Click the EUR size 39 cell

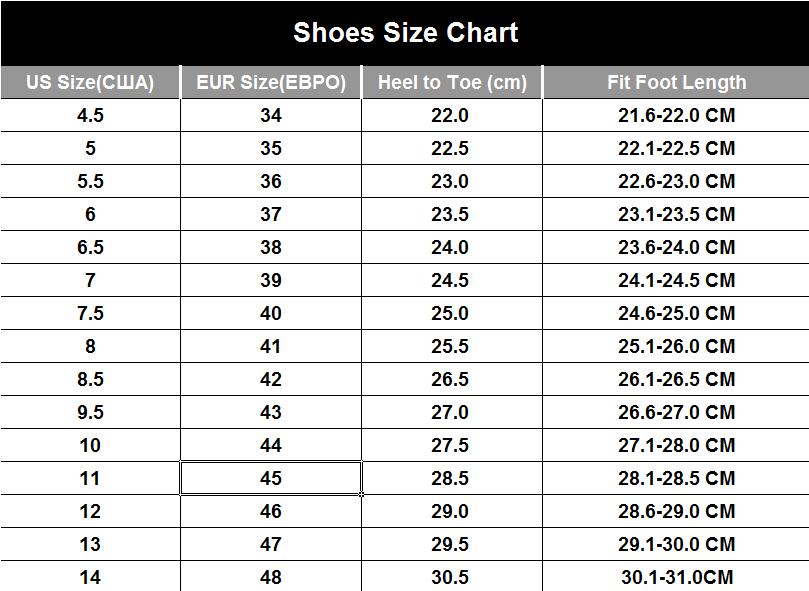(x=271, y=280)
